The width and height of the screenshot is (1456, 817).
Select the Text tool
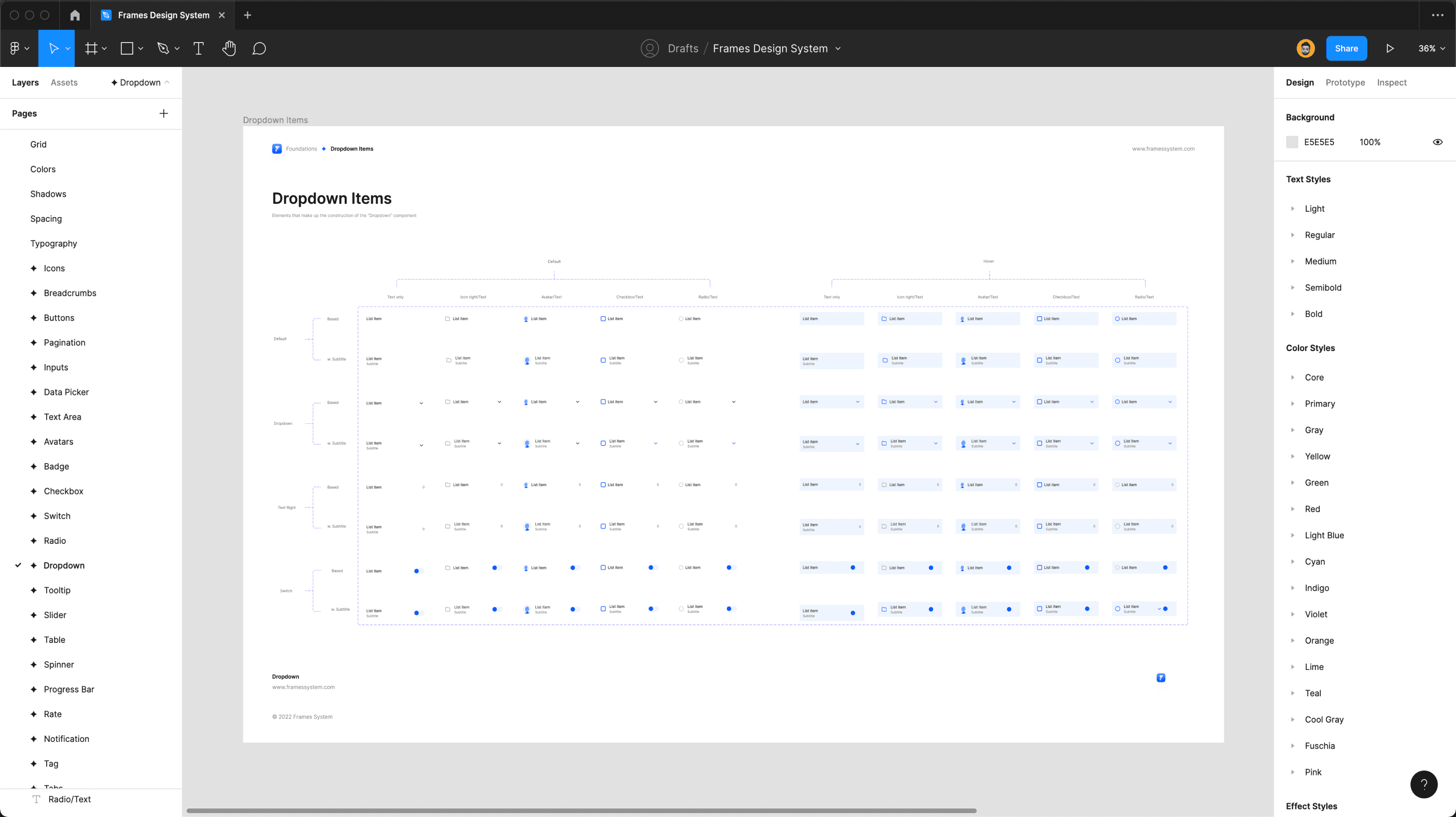(199, 48)
